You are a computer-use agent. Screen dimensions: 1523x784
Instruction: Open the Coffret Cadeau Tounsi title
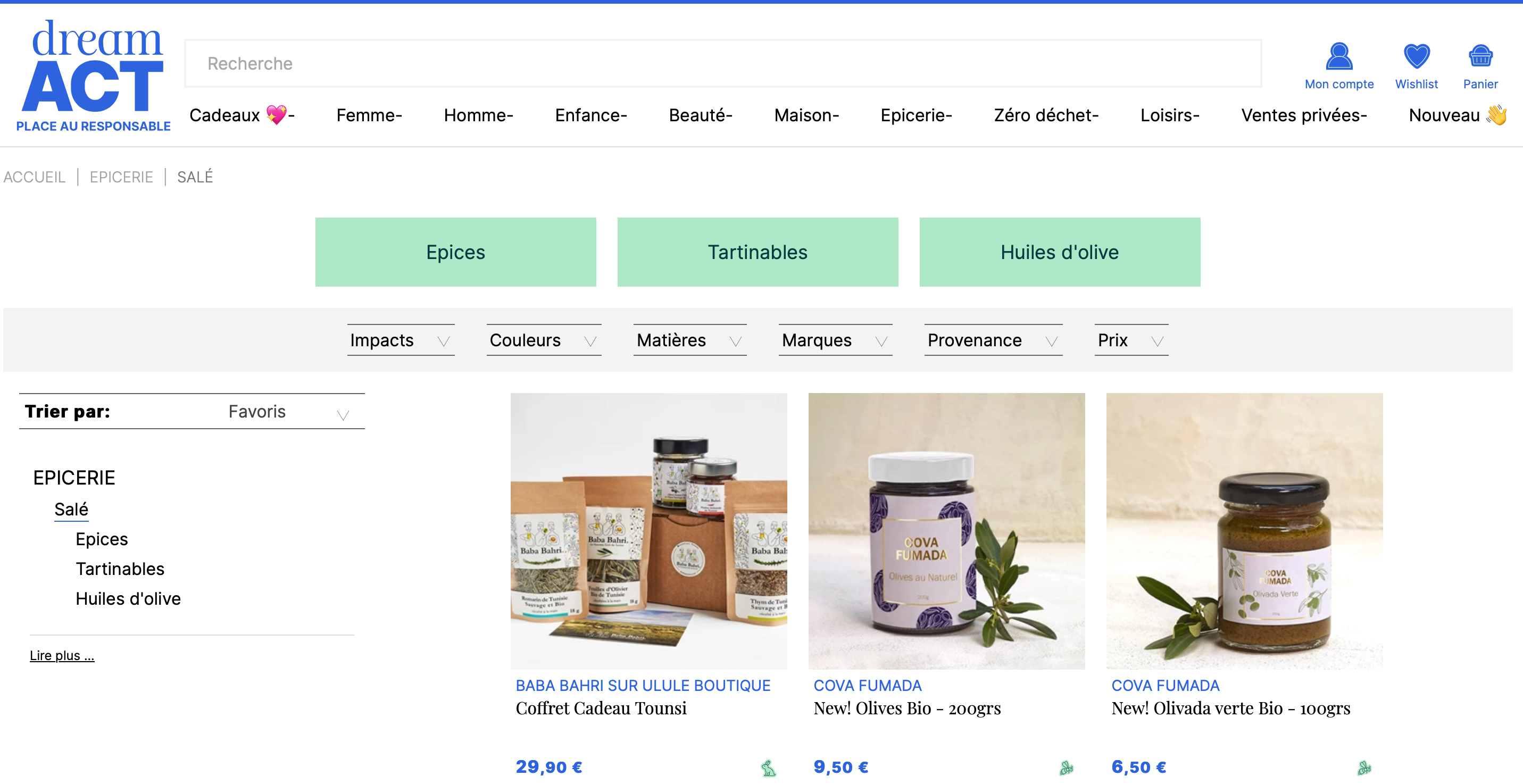[x=601, y=708]
